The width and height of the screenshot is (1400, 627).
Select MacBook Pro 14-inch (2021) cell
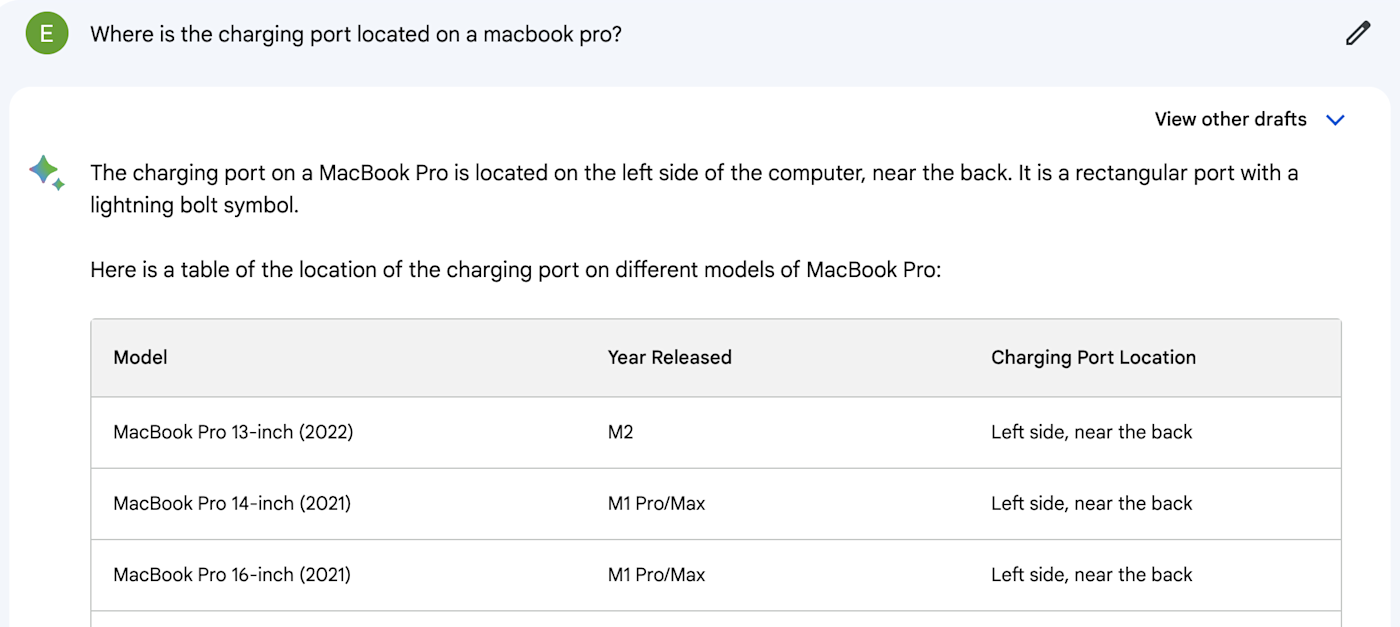click(x=232, y=503)
